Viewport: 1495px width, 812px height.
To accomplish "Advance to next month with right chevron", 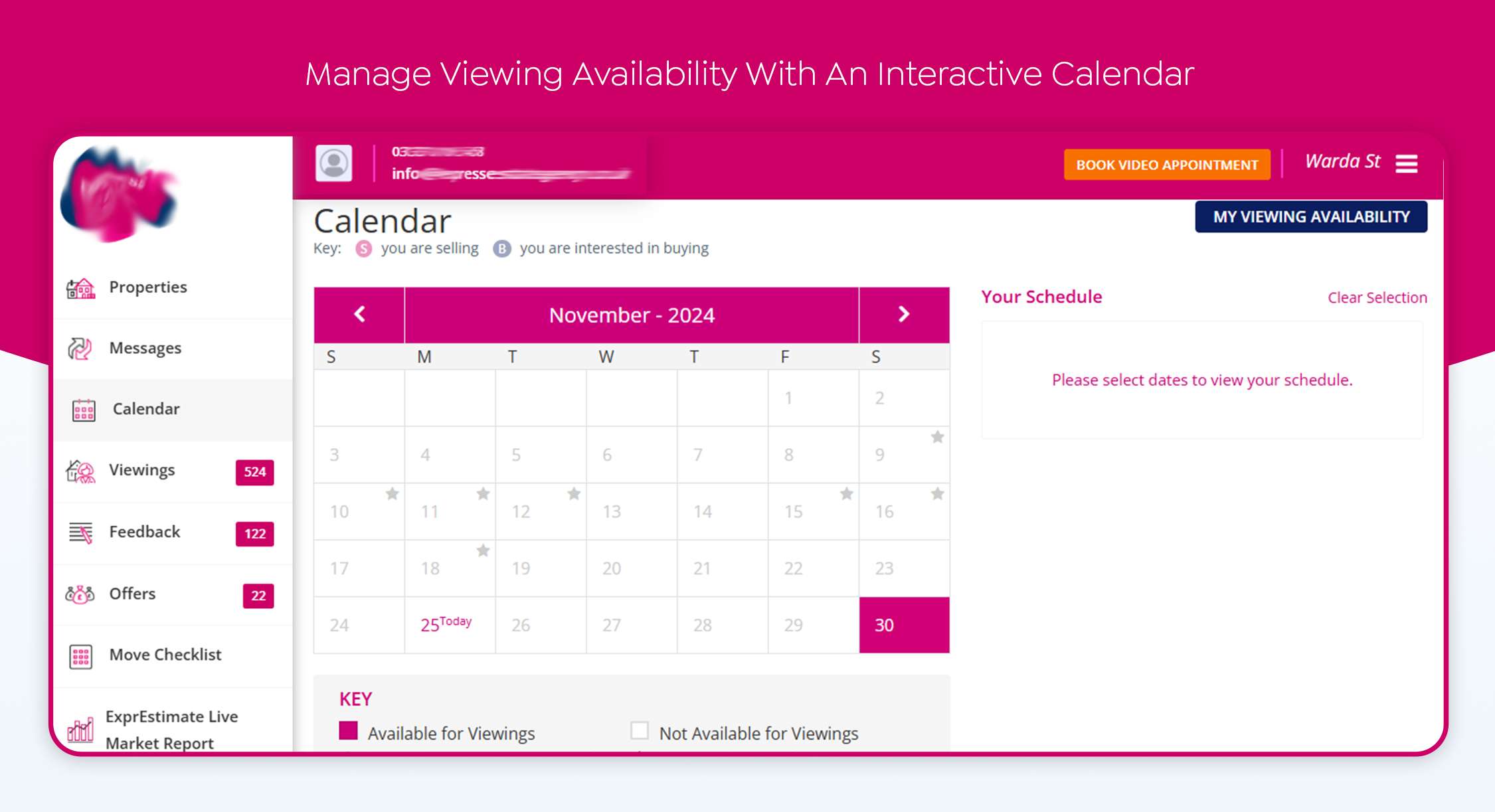I will click(x=903, y=315).
